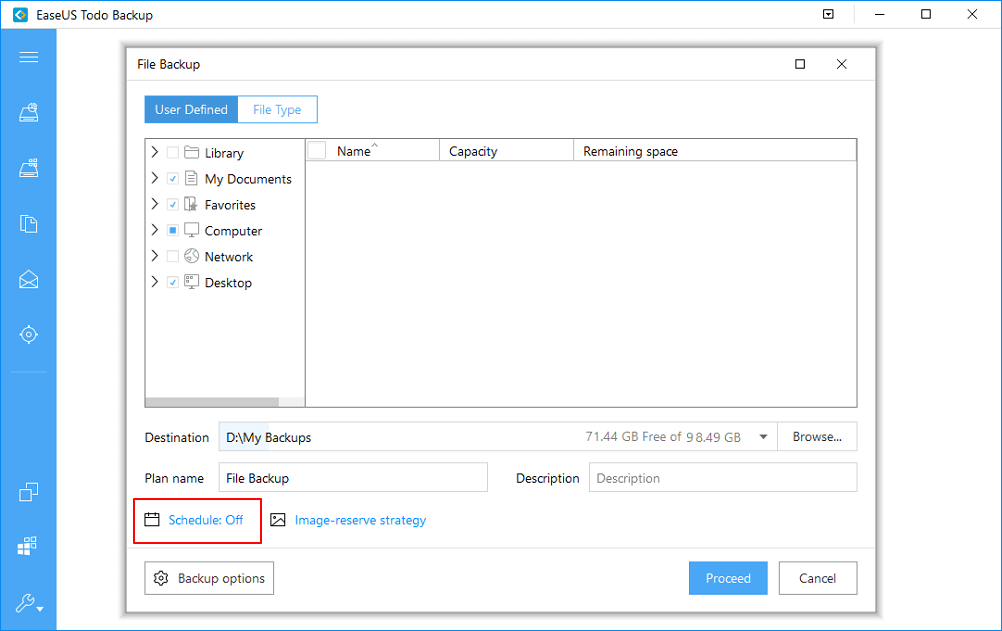Viewport: 1002px width, 631px height.
Task: Select the Favorites tree label
Action: [230, 205]
